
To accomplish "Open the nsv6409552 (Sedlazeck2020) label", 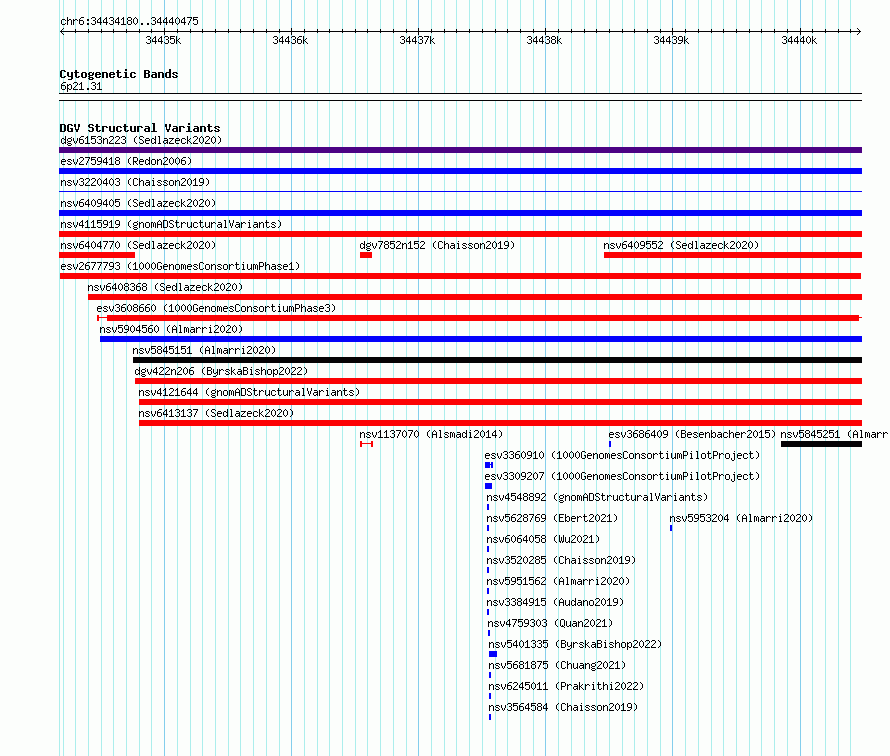I will point(681,245).
